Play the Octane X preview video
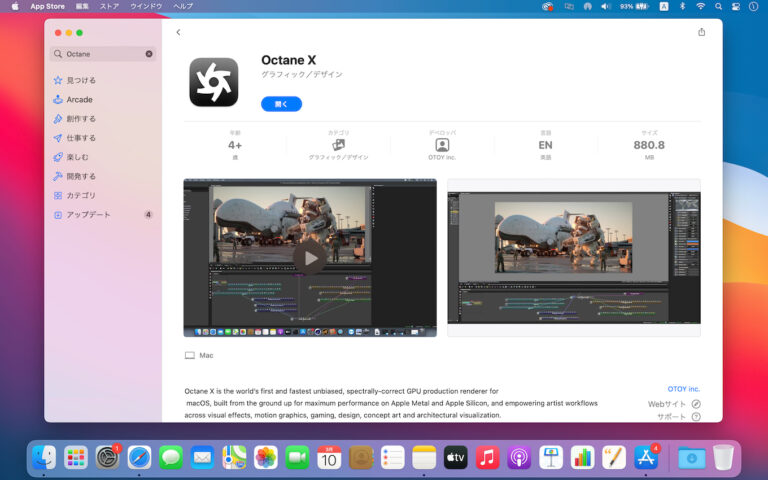The image size is (768, 480). [310, 257]
